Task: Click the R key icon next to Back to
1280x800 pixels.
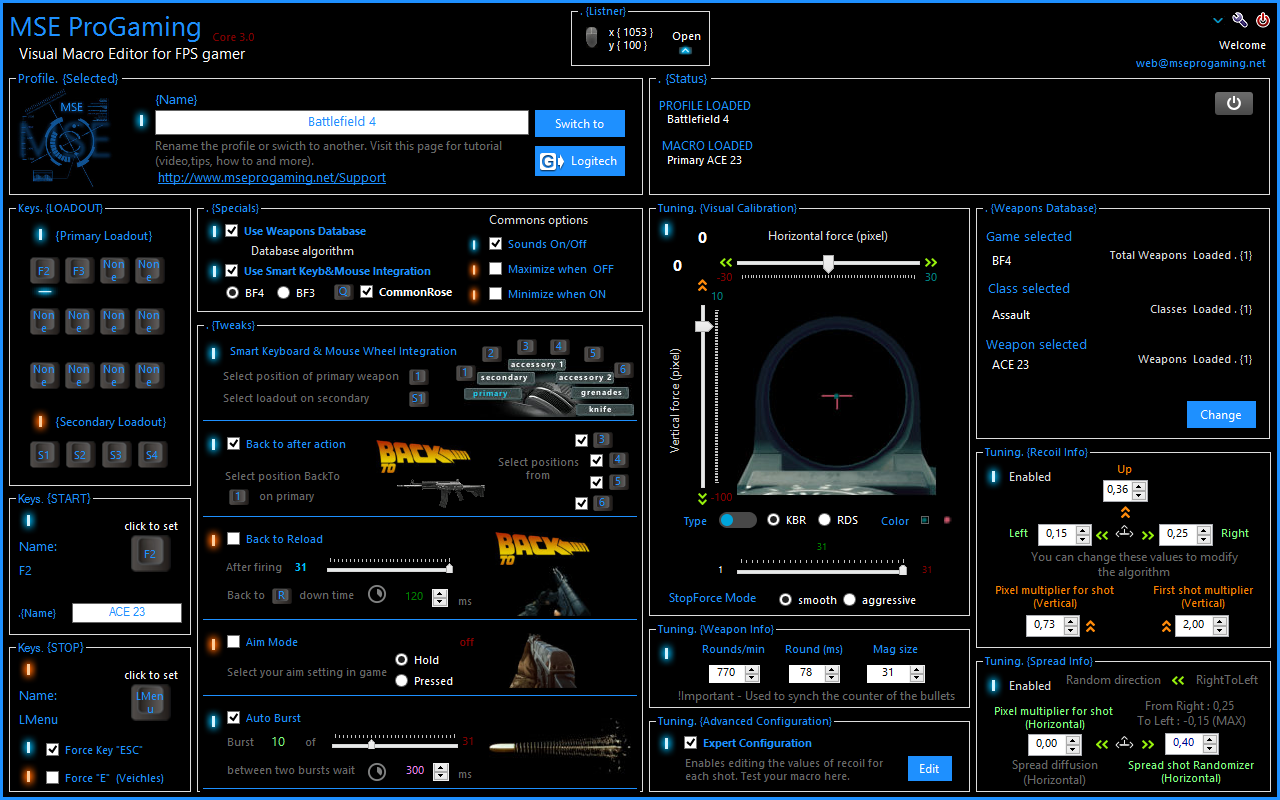Action: tap(282, 595)
